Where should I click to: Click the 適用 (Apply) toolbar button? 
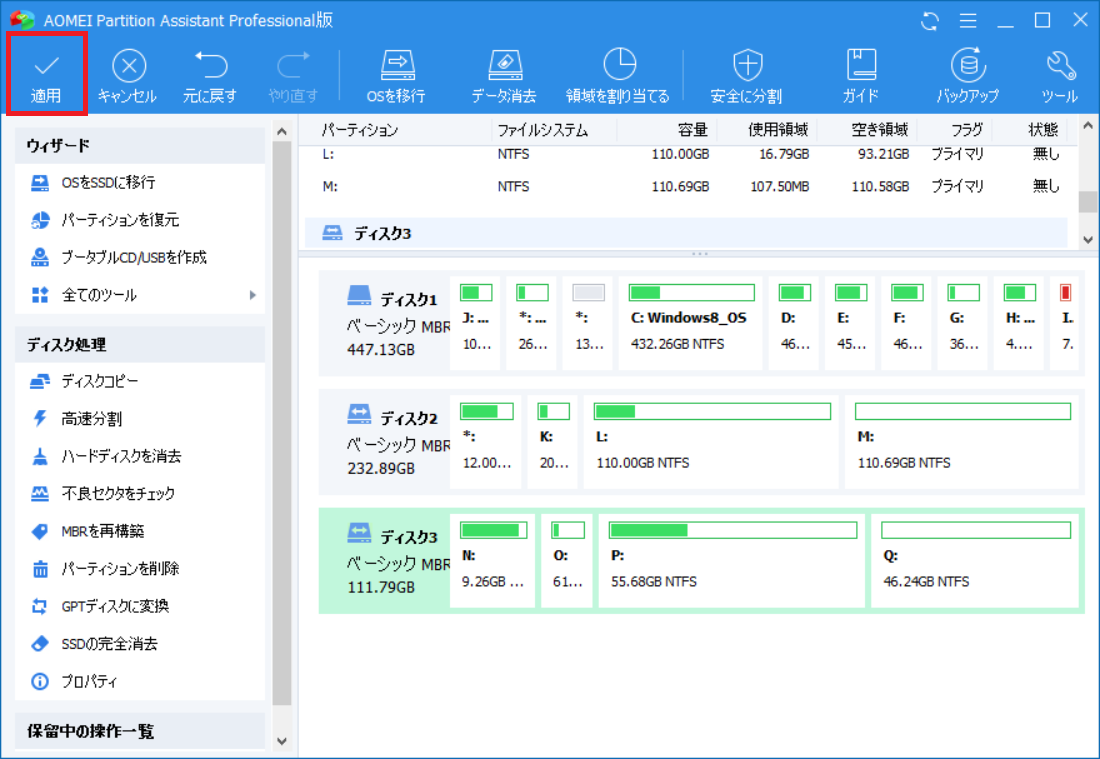[x=46, y=75]
